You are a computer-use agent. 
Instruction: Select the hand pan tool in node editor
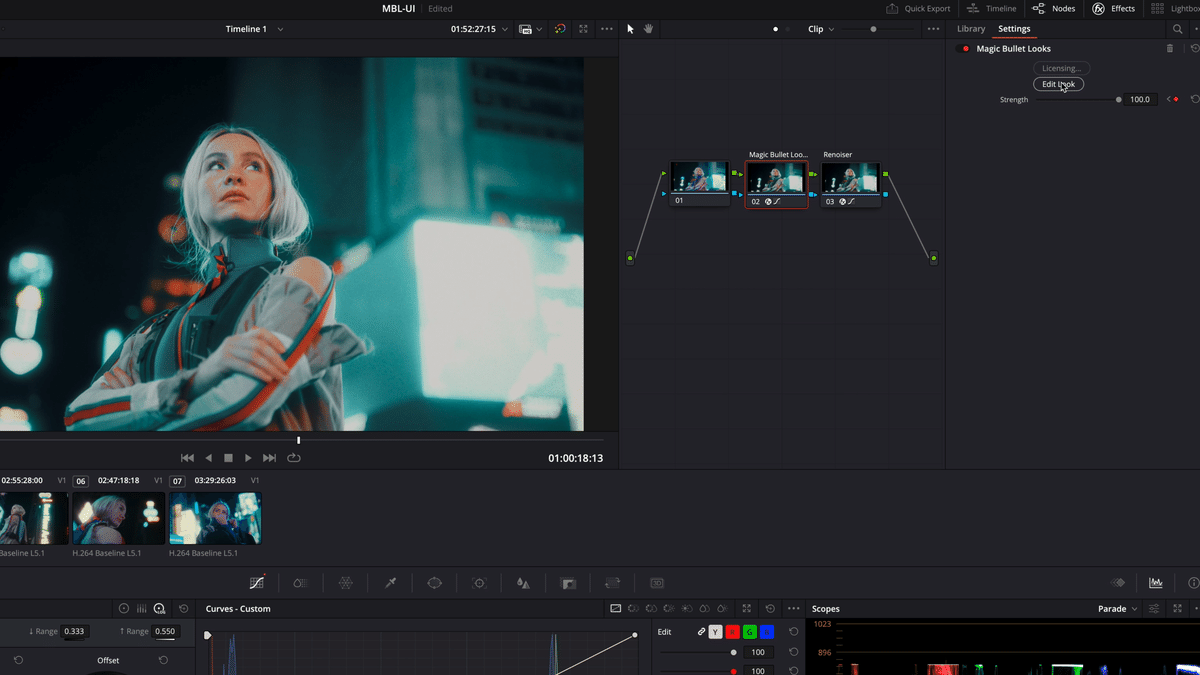pyautogui.click(x=648, y=29)
